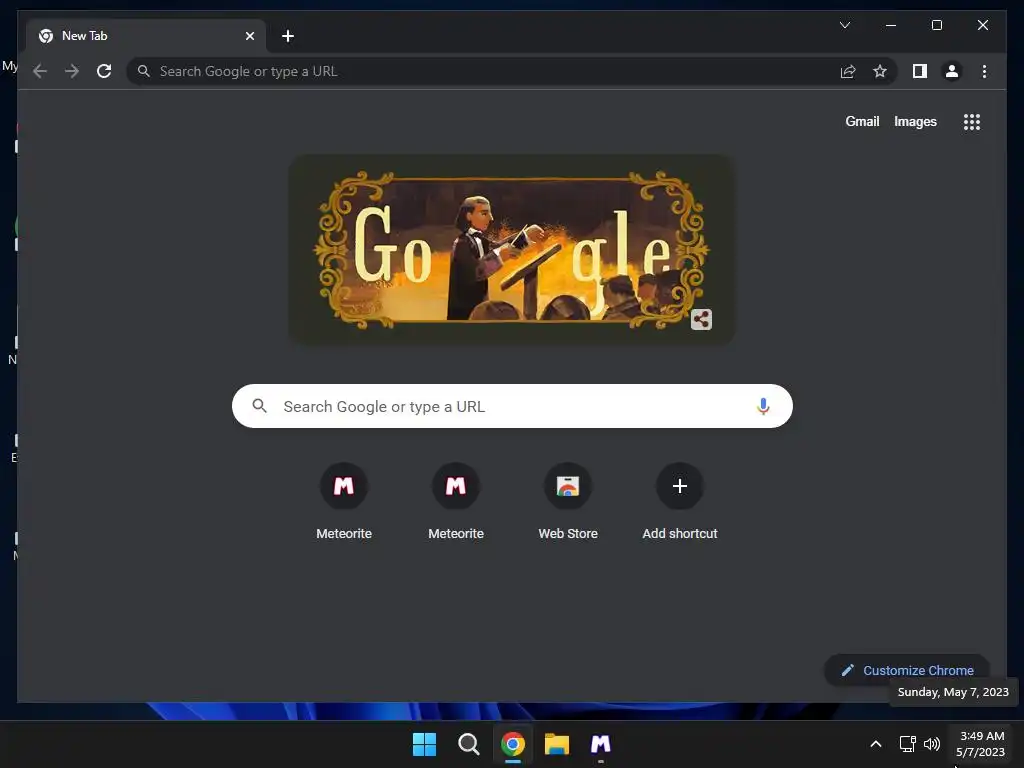
Task: Click the network icon in the system tray
Action: tap(907, 744)
